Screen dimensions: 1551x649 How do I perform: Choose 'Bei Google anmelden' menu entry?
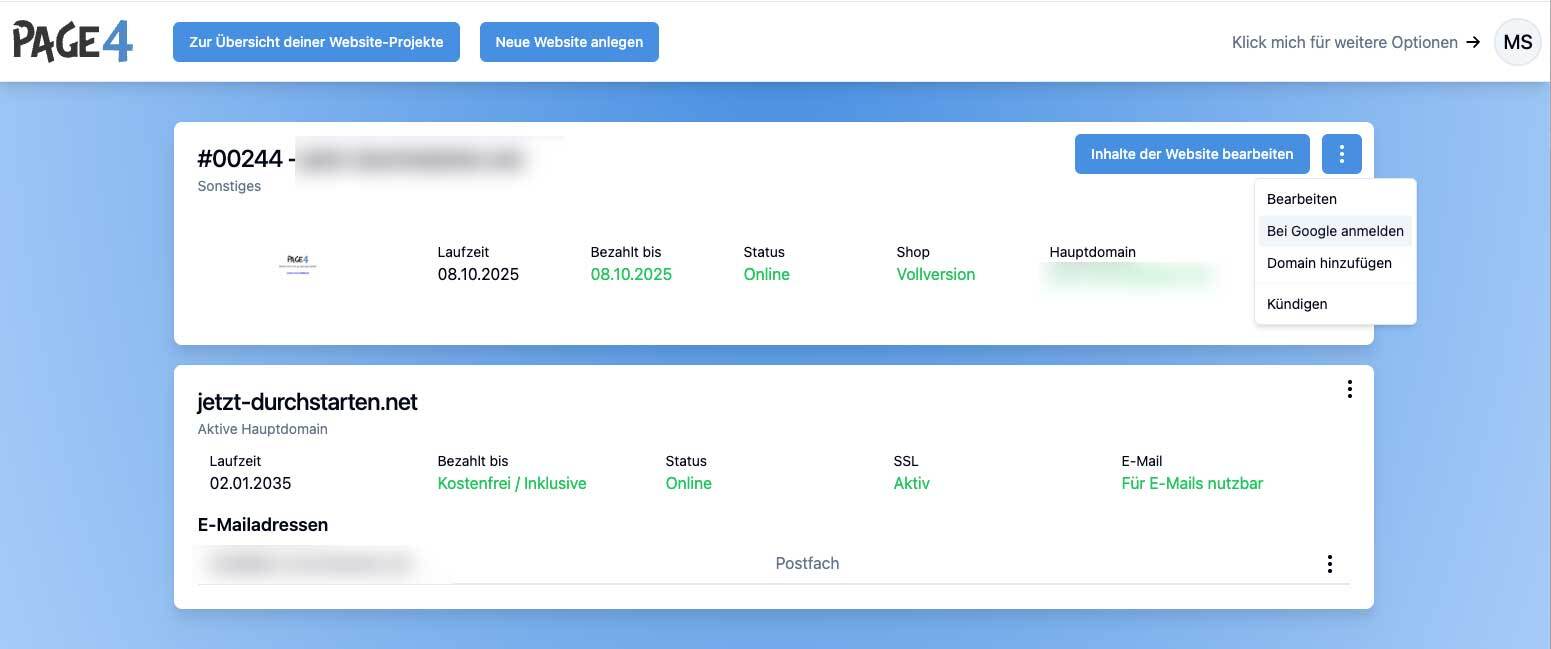1335,231
